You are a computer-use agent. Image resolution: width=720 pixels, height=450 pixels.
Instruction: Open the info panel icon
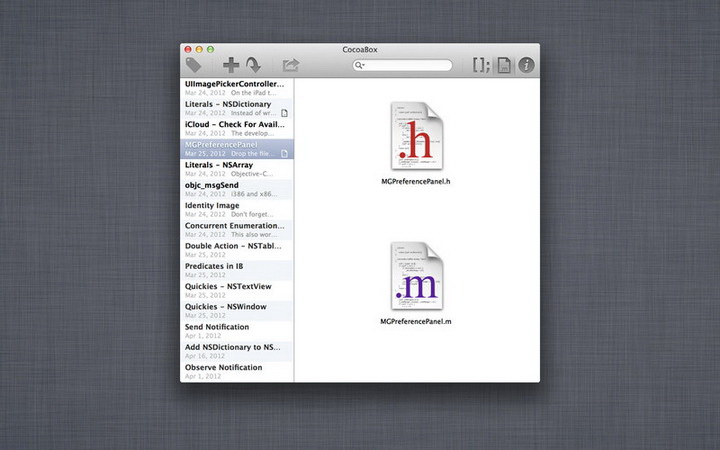point(526,65)
